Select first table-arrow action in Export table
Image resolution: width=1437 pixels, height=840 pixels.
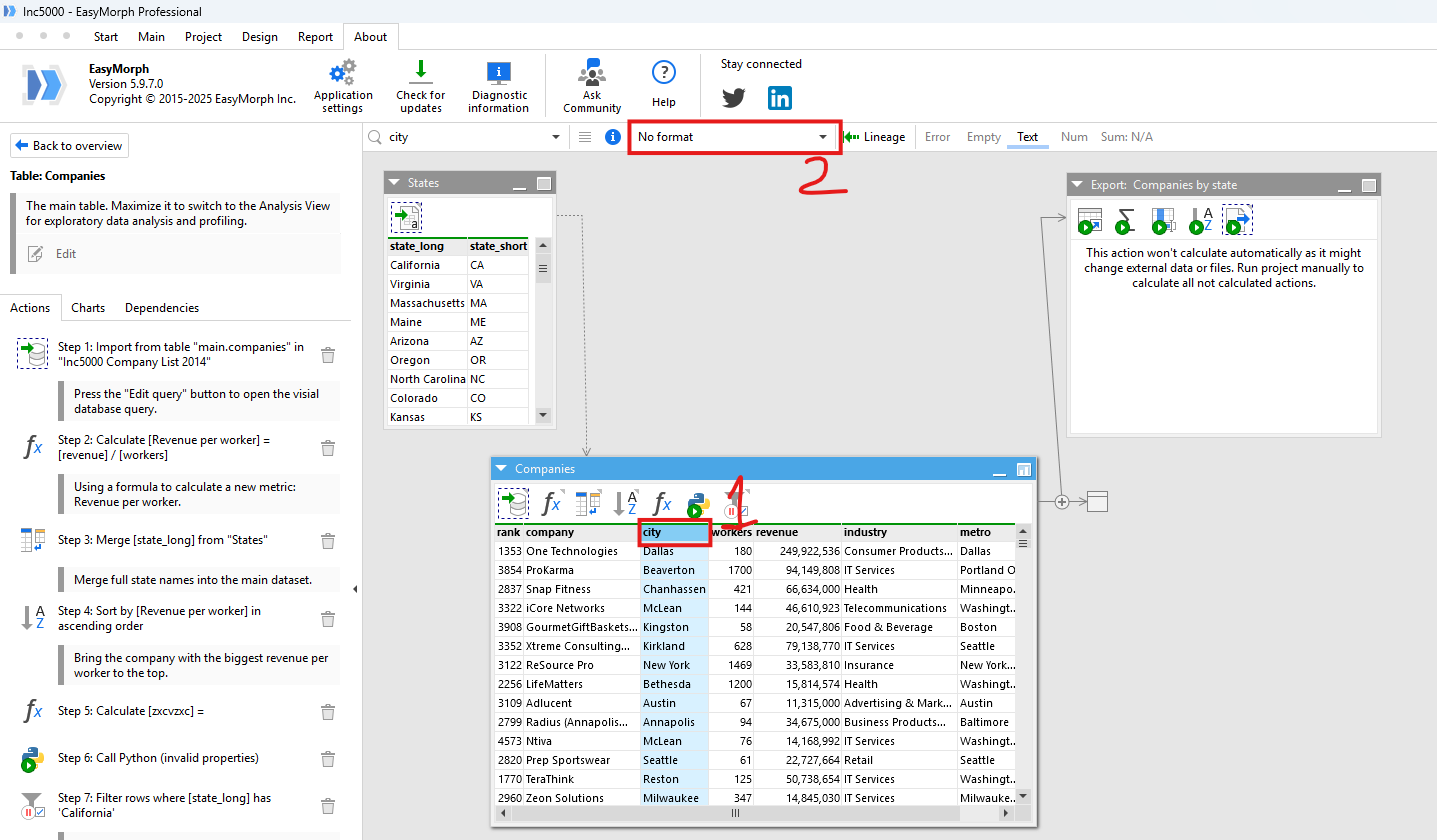[1089, 220]
